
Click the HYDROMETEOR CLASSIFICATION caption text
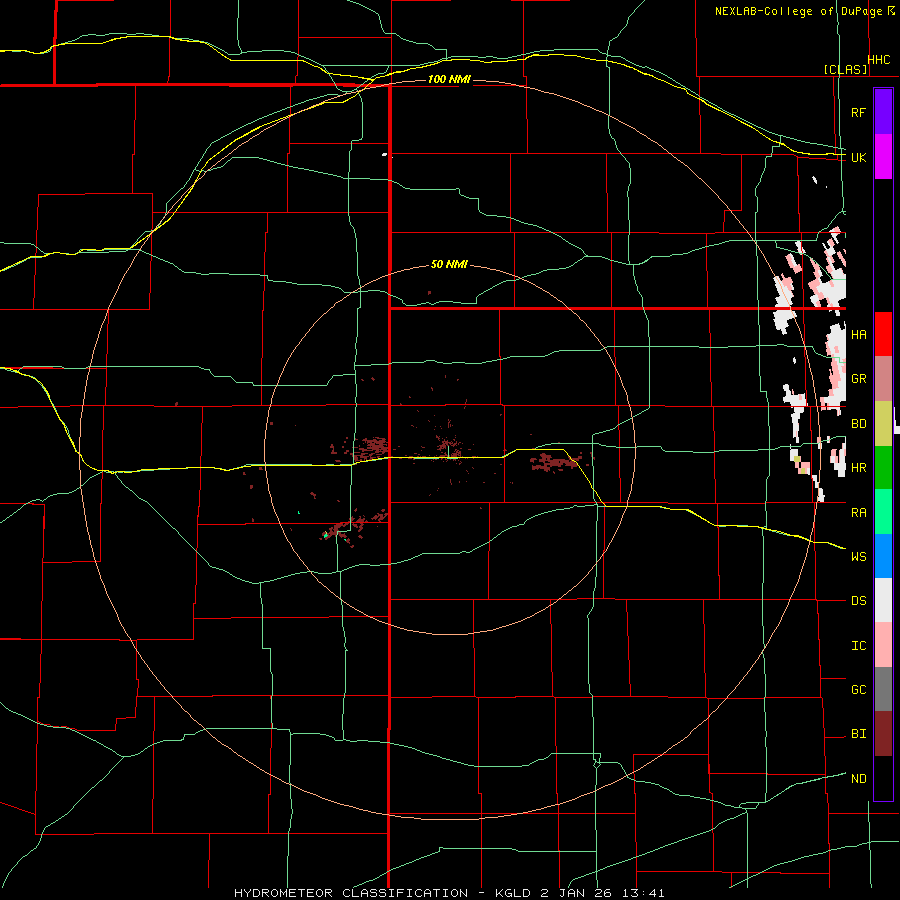[350, 893]
